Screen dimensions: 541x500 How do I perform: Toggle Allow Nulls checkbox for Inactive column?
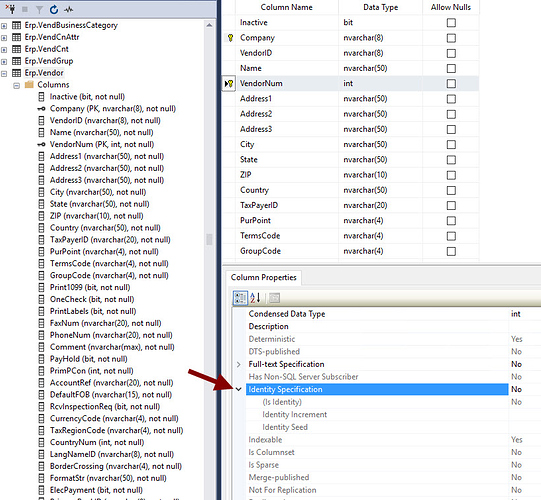tap(451, 23)
